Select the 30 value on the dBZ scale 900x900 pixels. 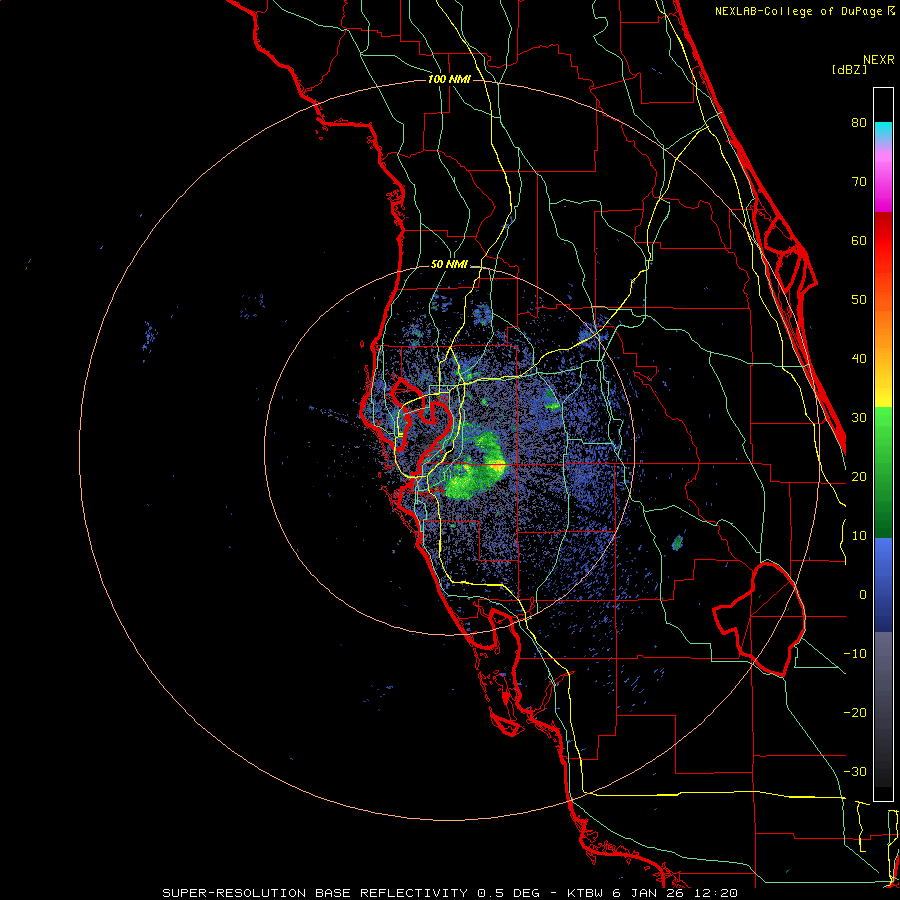[x=859, y=417]
